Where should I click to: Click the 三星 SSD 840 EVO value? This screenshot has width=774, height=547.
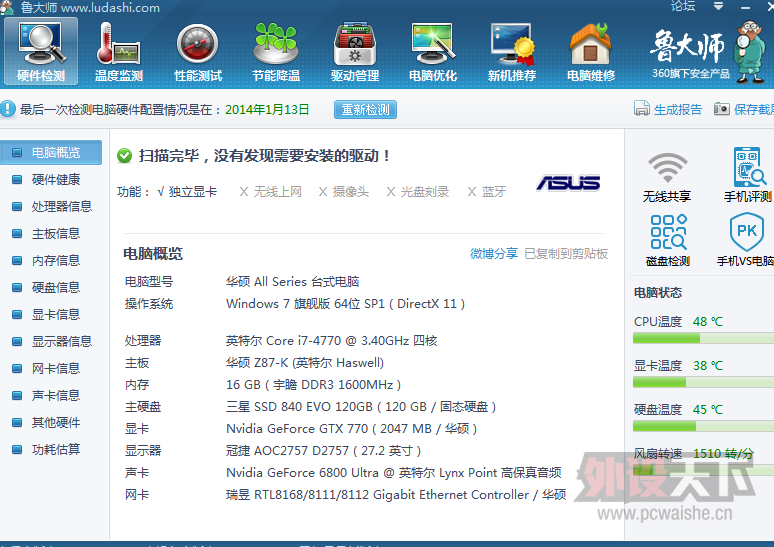pos(361,407)
